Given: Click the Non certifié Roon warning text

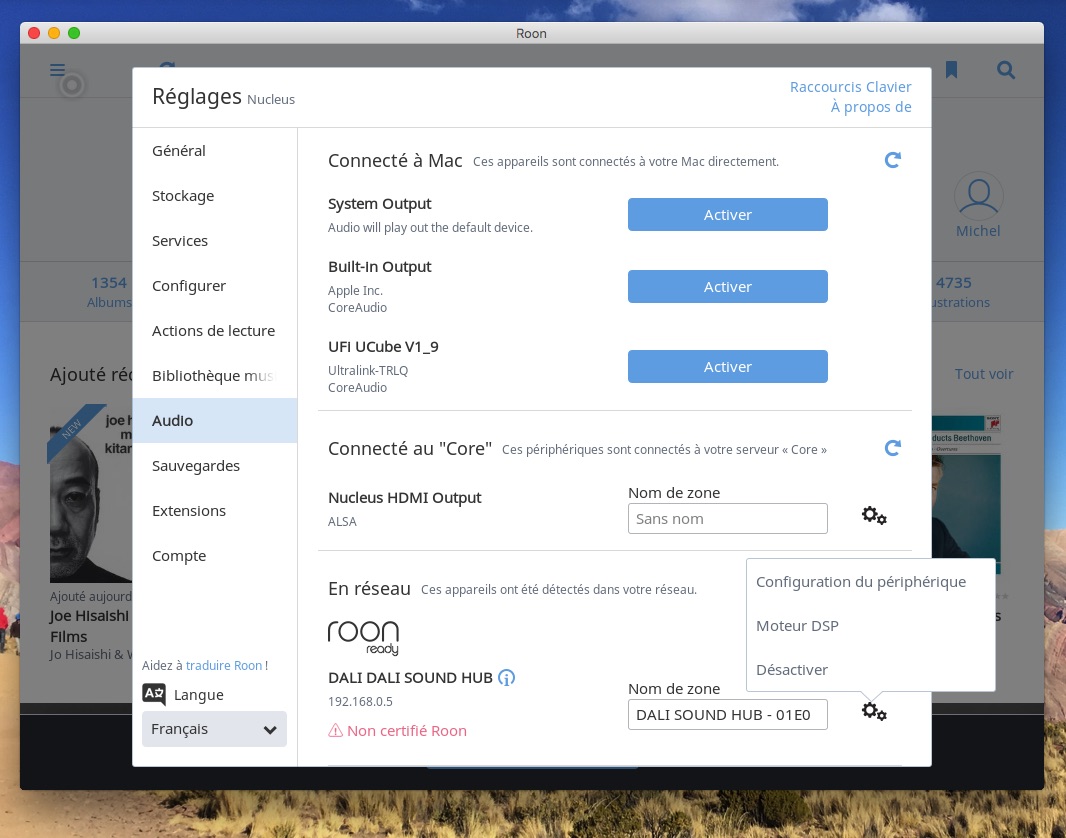Looking at the screenshot, I should 407,731.
